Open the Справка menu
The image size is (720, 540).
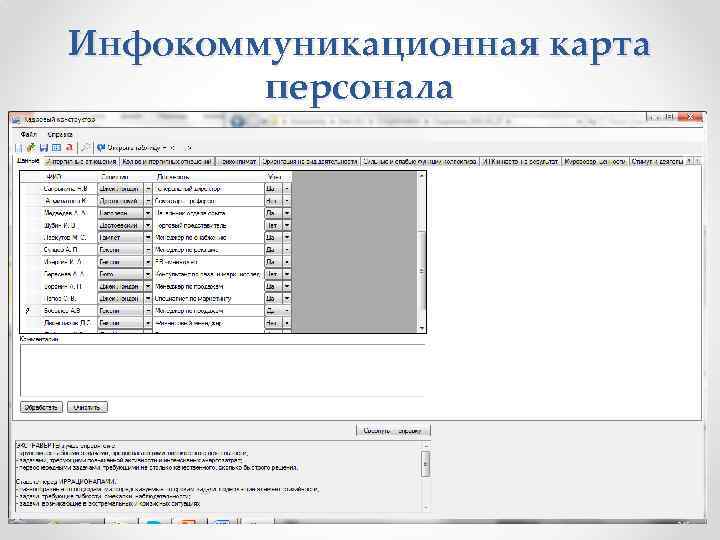pos(60,135)
